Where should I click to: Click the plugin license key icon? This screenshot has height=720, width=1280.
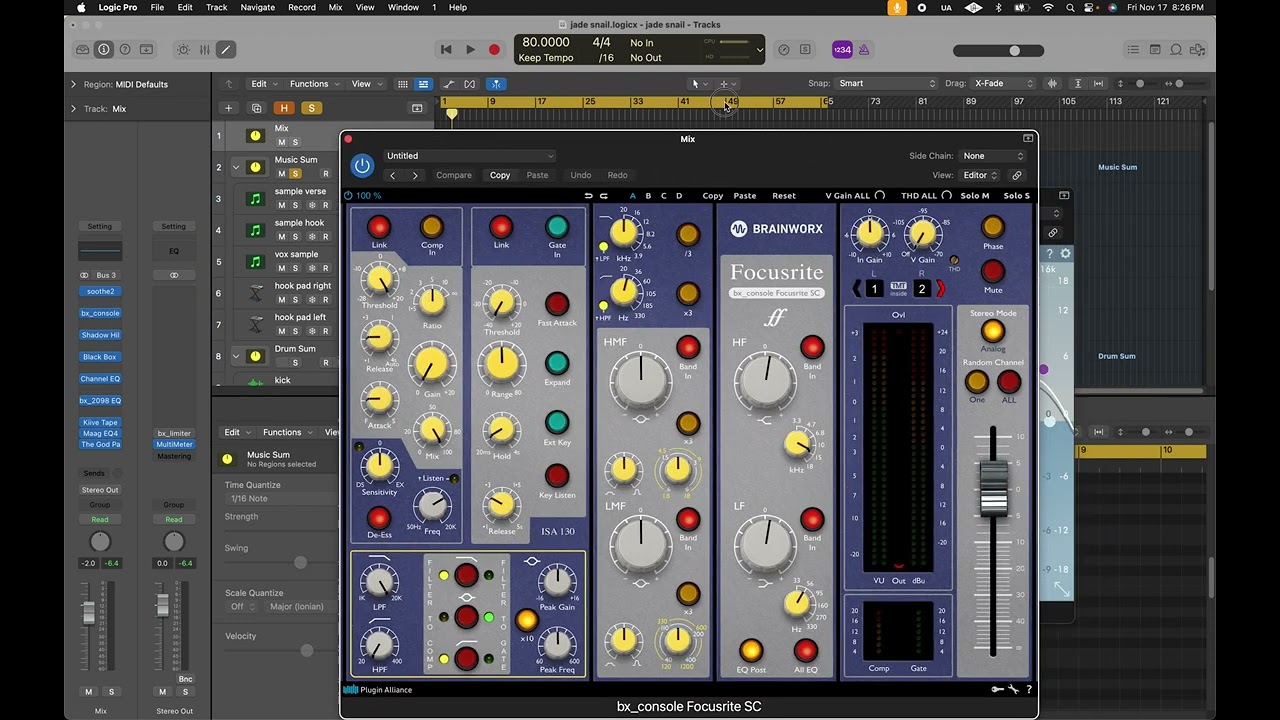(x=997, y=690)
